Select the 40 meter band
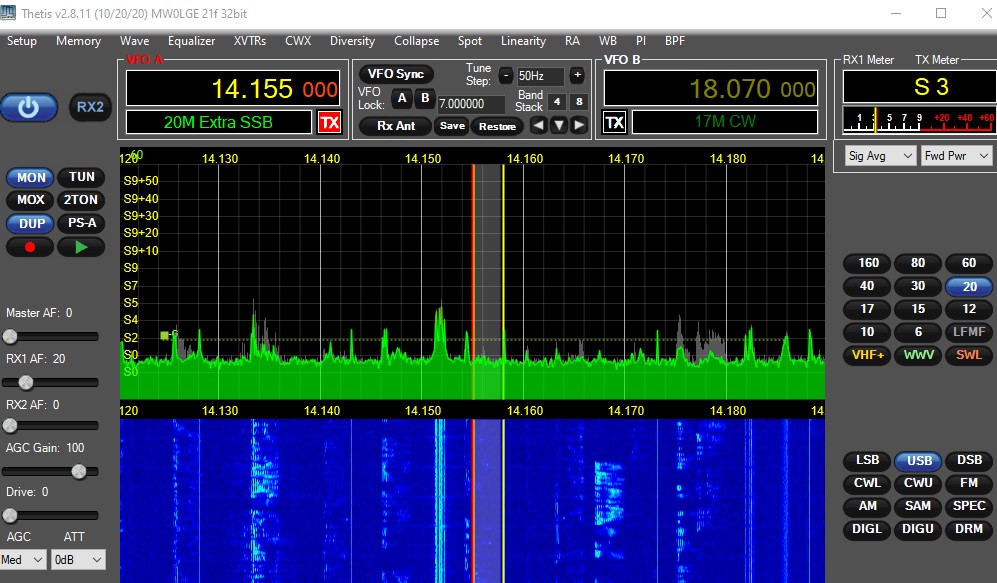 point(868,286)
